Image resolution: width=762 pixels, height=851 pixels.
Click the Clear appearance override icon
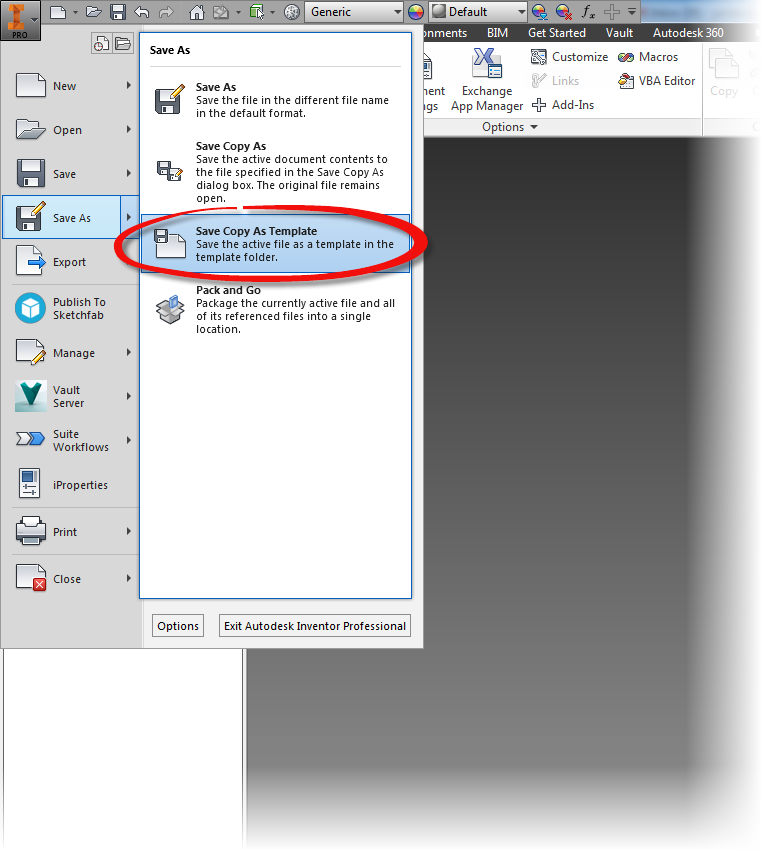(x=563, y=12)
